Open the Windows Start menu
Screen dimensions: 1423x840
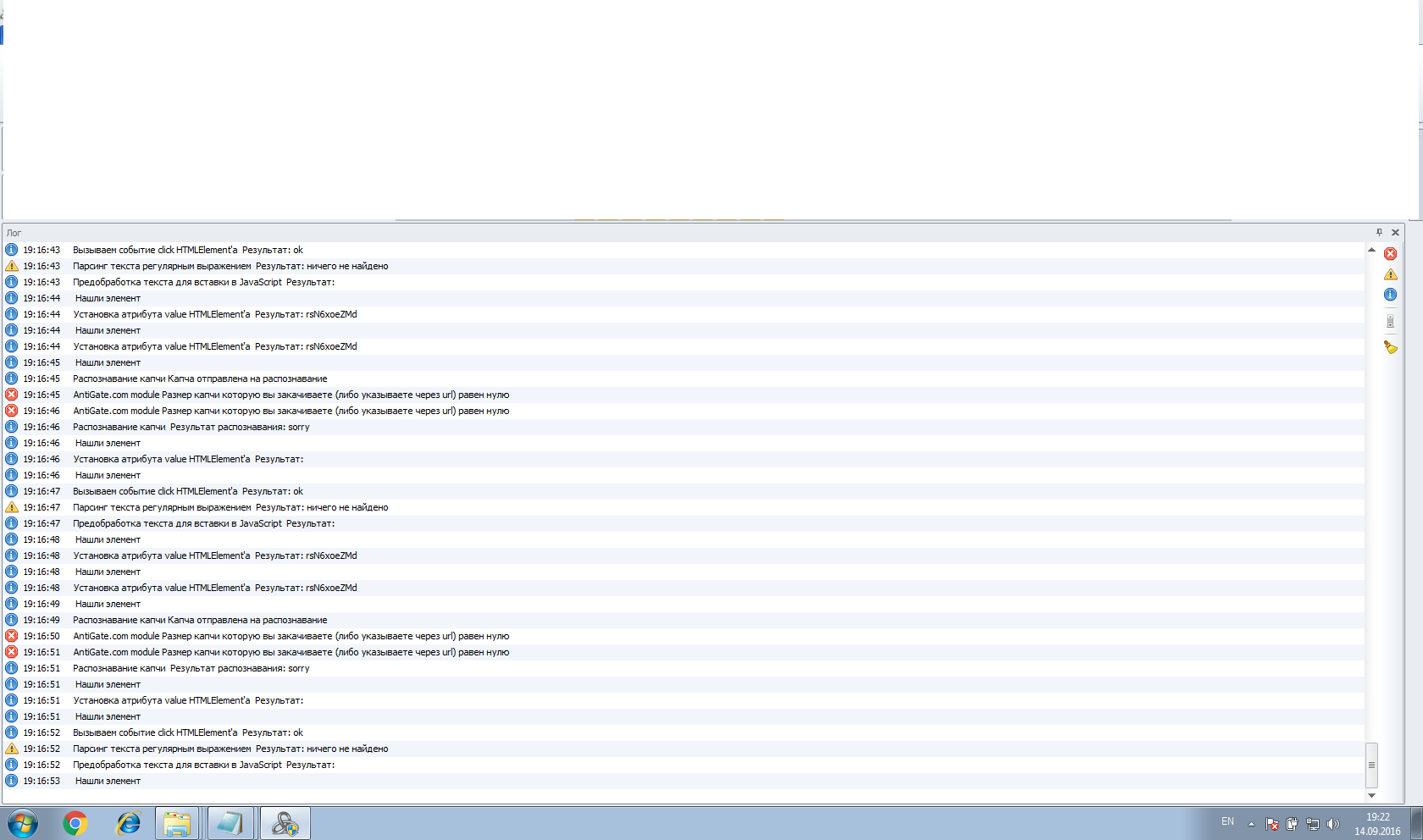[23, 823]
